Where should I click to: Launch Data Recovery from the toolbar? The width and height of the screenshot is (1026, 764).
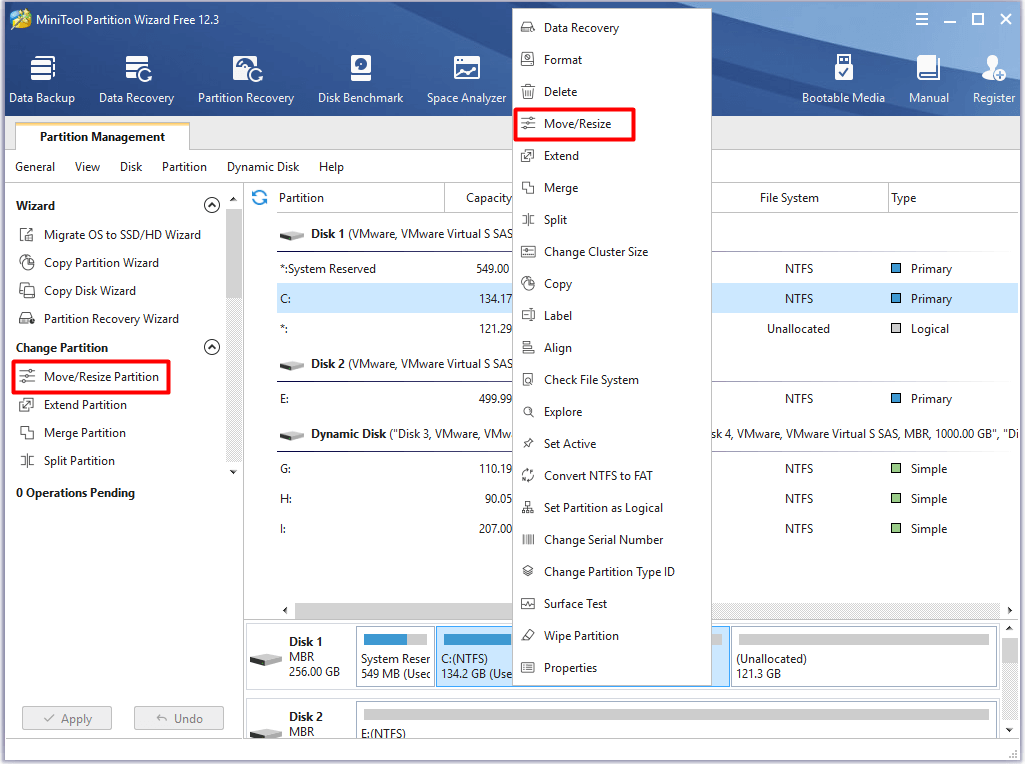click(137, 79)
